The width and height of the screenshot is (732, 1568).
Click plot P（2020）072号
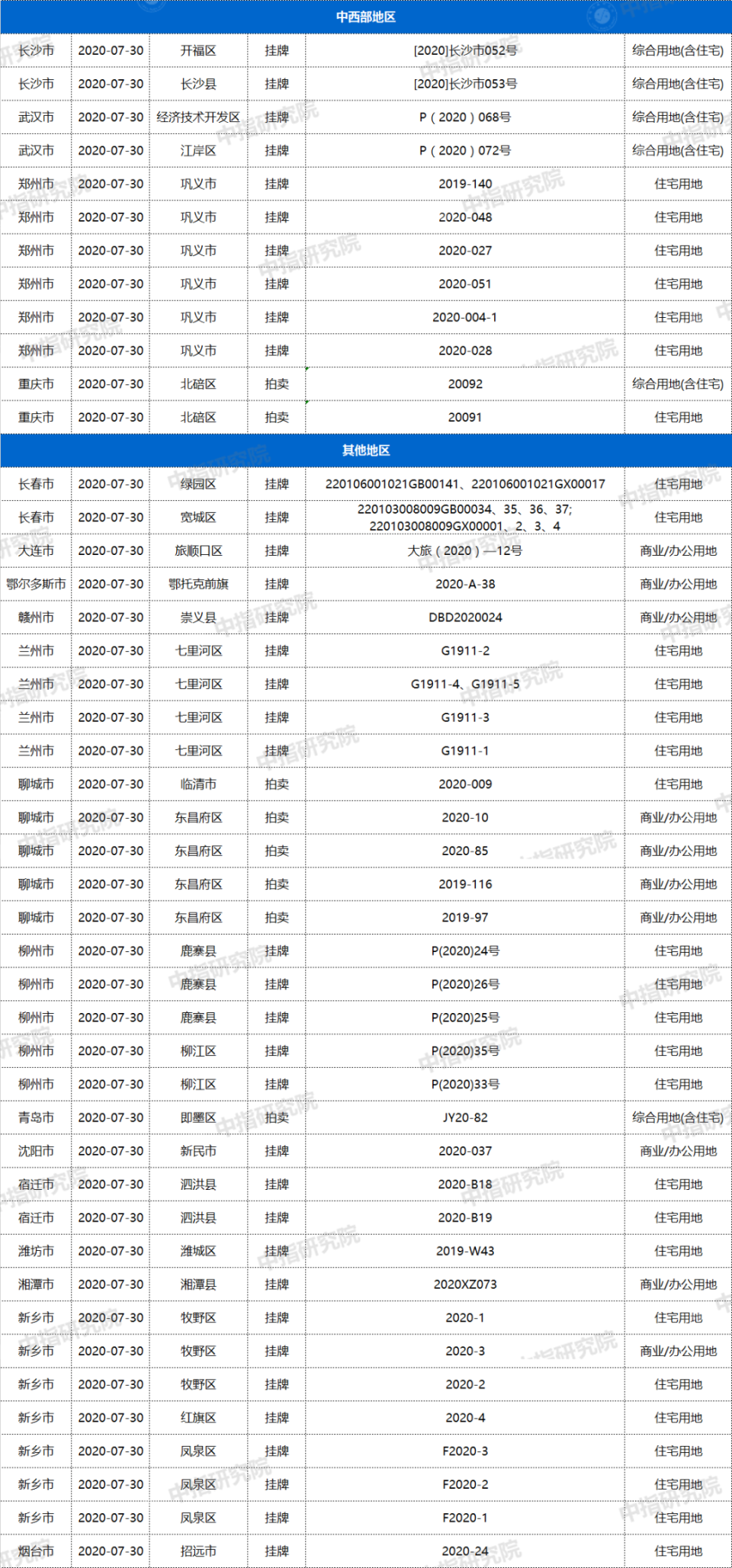465,151
